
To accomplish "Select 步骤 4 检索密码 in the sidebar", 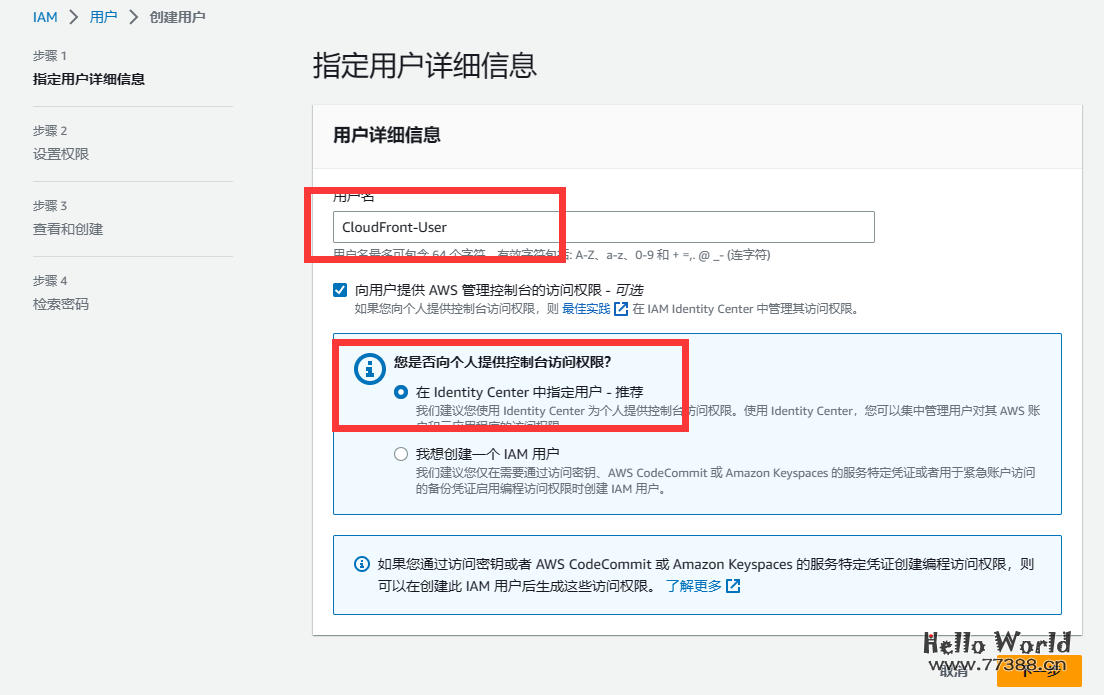I will point(60,293).
